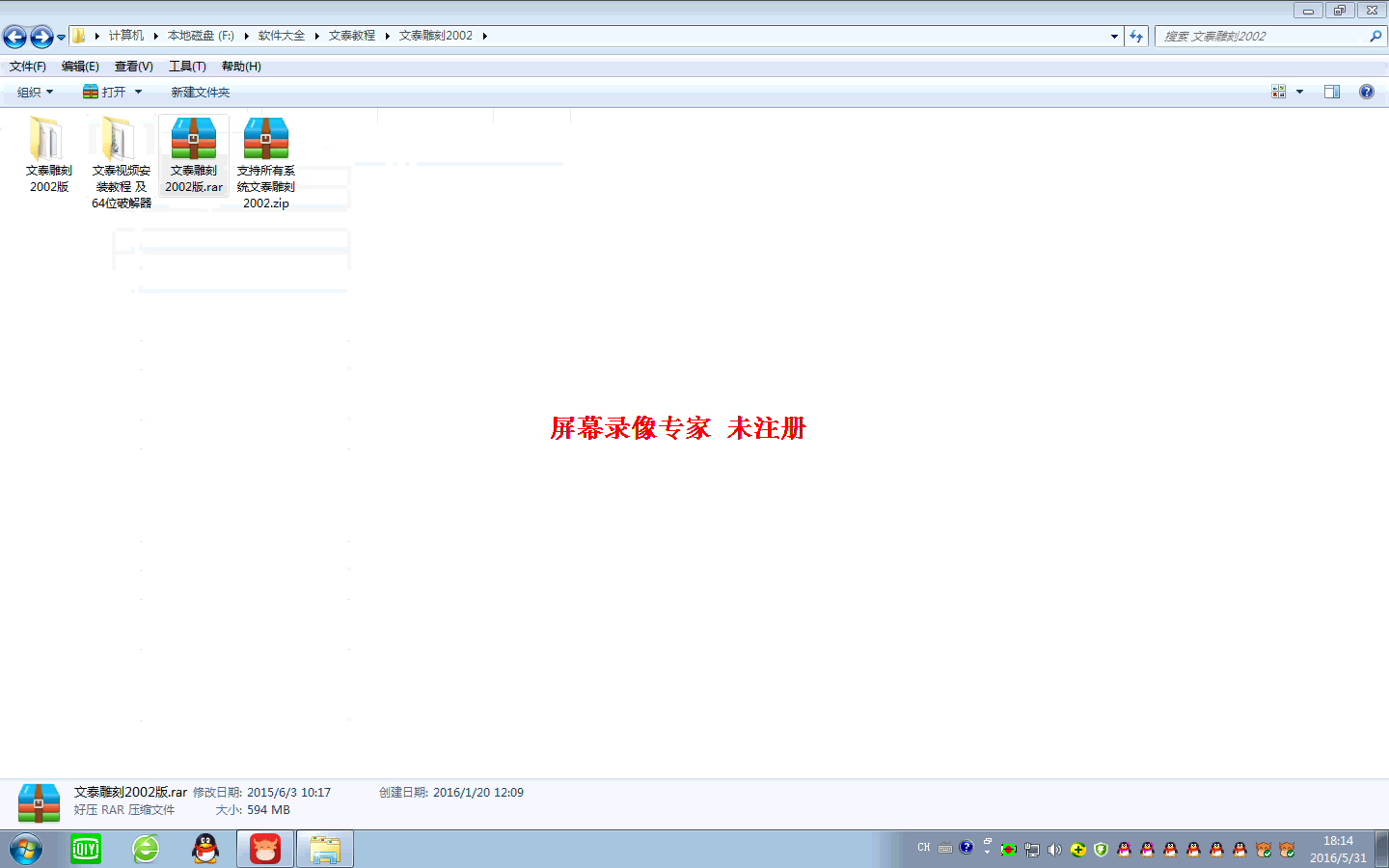Click the taskbar clock 18:14
The width and height of the screenshot is (1389, 868).
tap(1338, 841)
